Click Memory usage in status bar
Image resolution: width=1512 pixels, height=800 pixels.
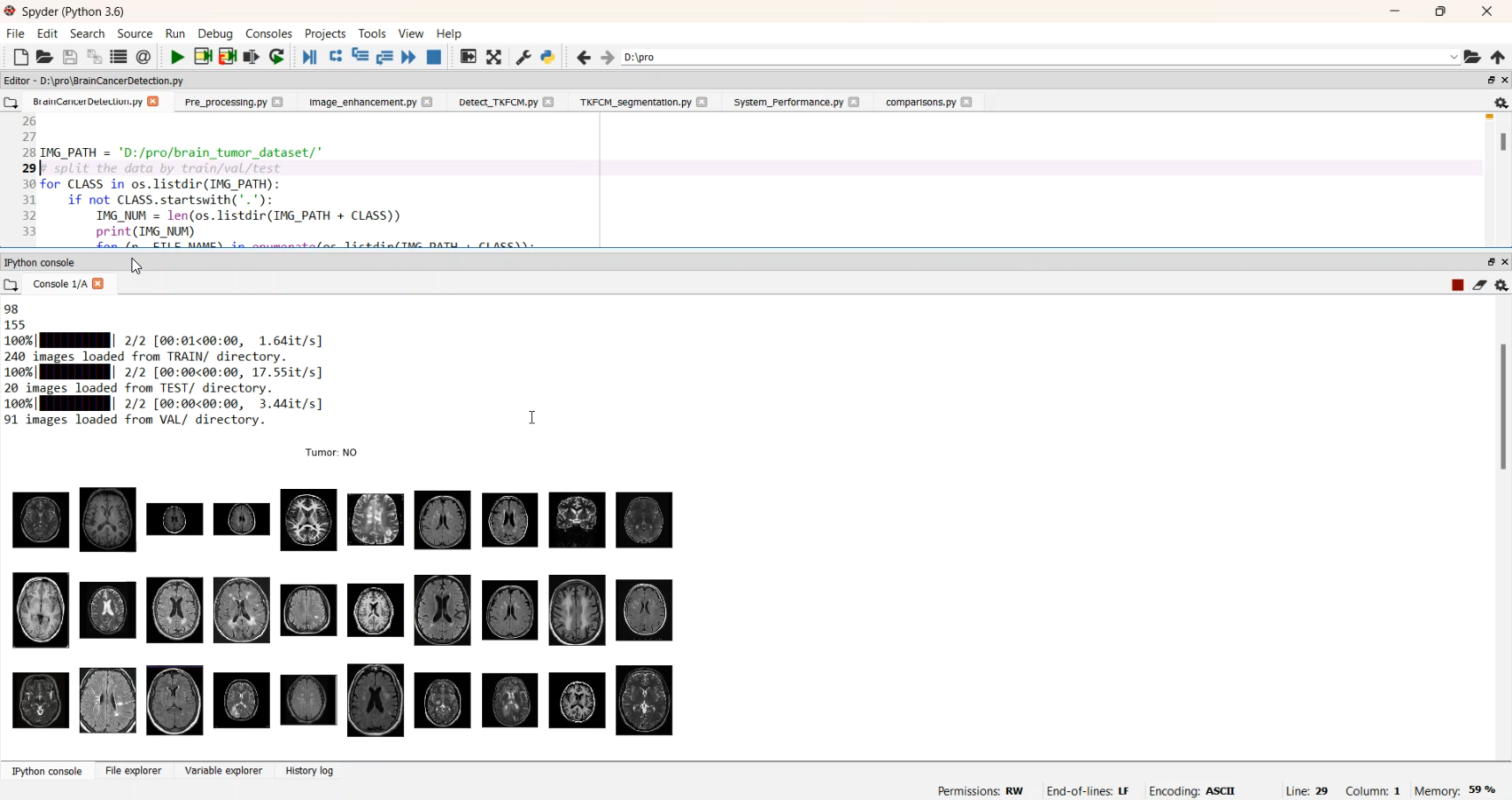[1456, 791]
